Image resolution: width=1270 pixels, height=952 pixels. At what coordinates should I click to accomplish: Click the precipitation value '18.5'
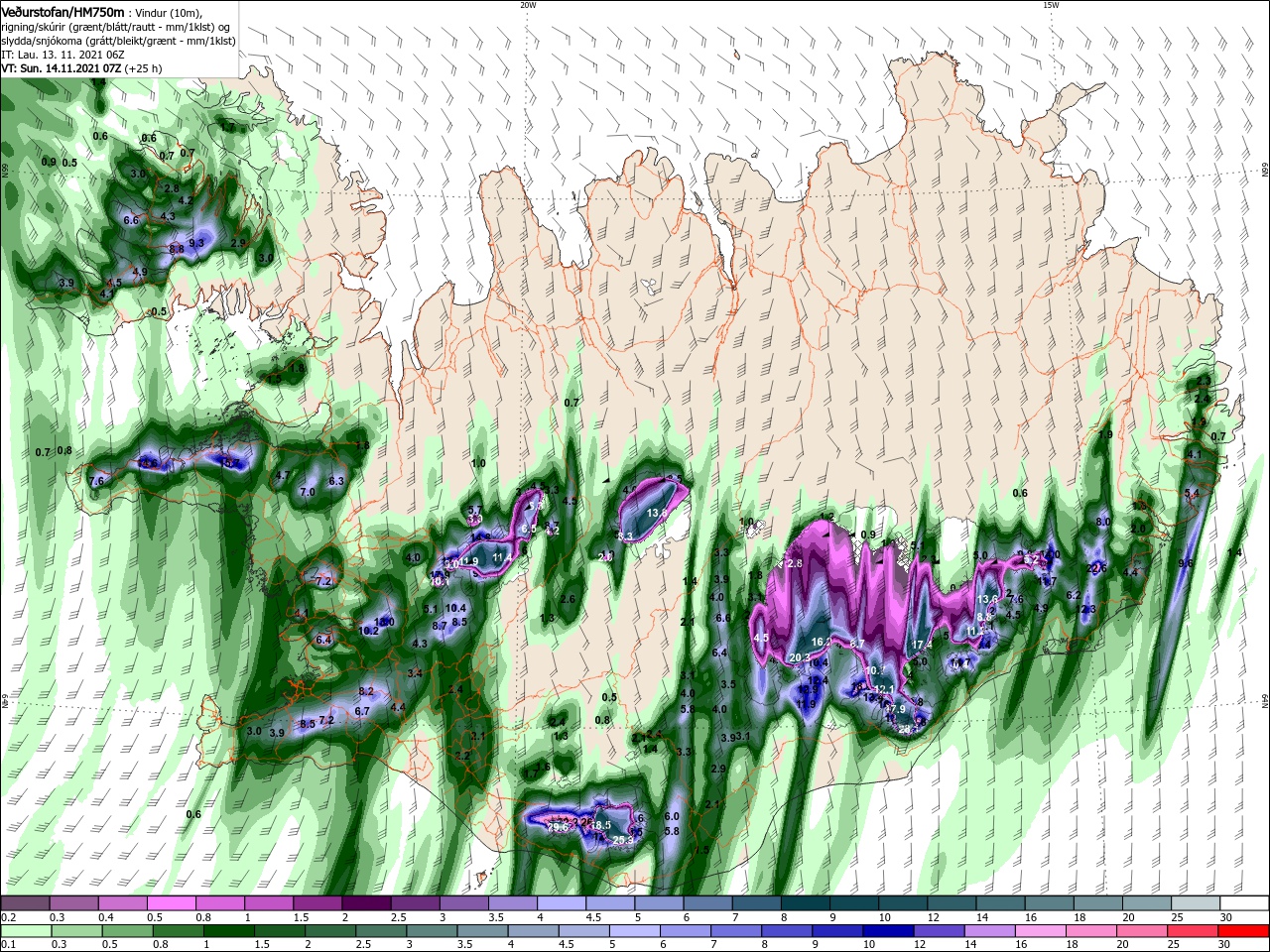[x=601, y=825]
